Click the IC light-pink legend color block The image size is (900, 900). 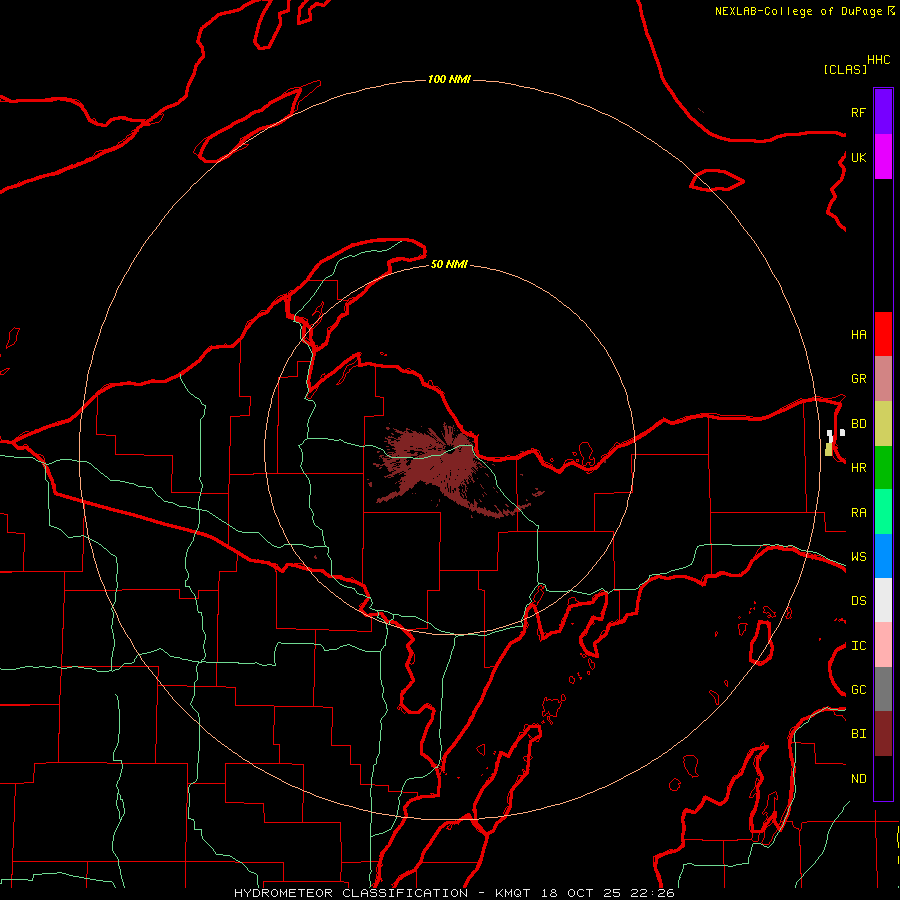pyautogui.click(x=883, y=645)
